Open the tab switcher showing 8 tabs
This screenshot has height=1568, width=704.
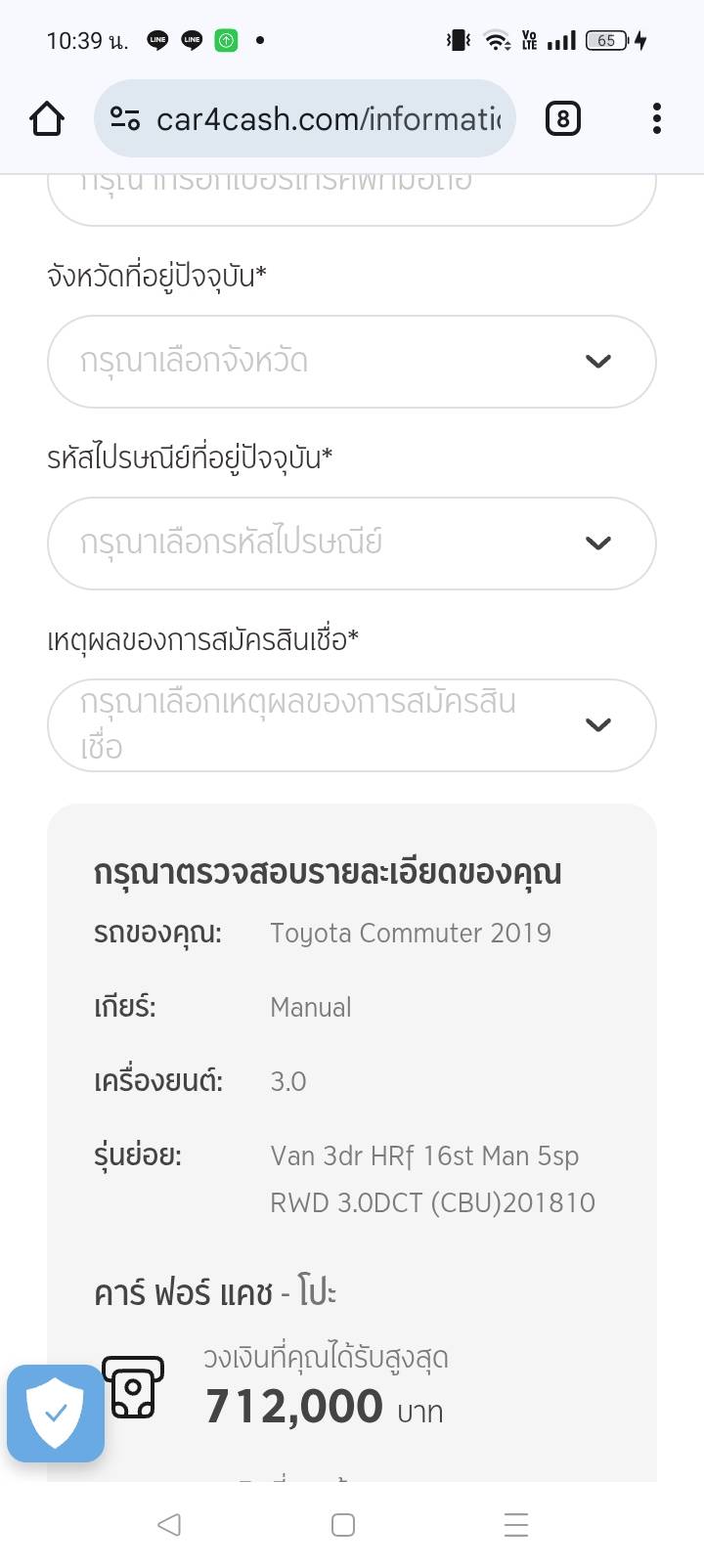[562, 119]
